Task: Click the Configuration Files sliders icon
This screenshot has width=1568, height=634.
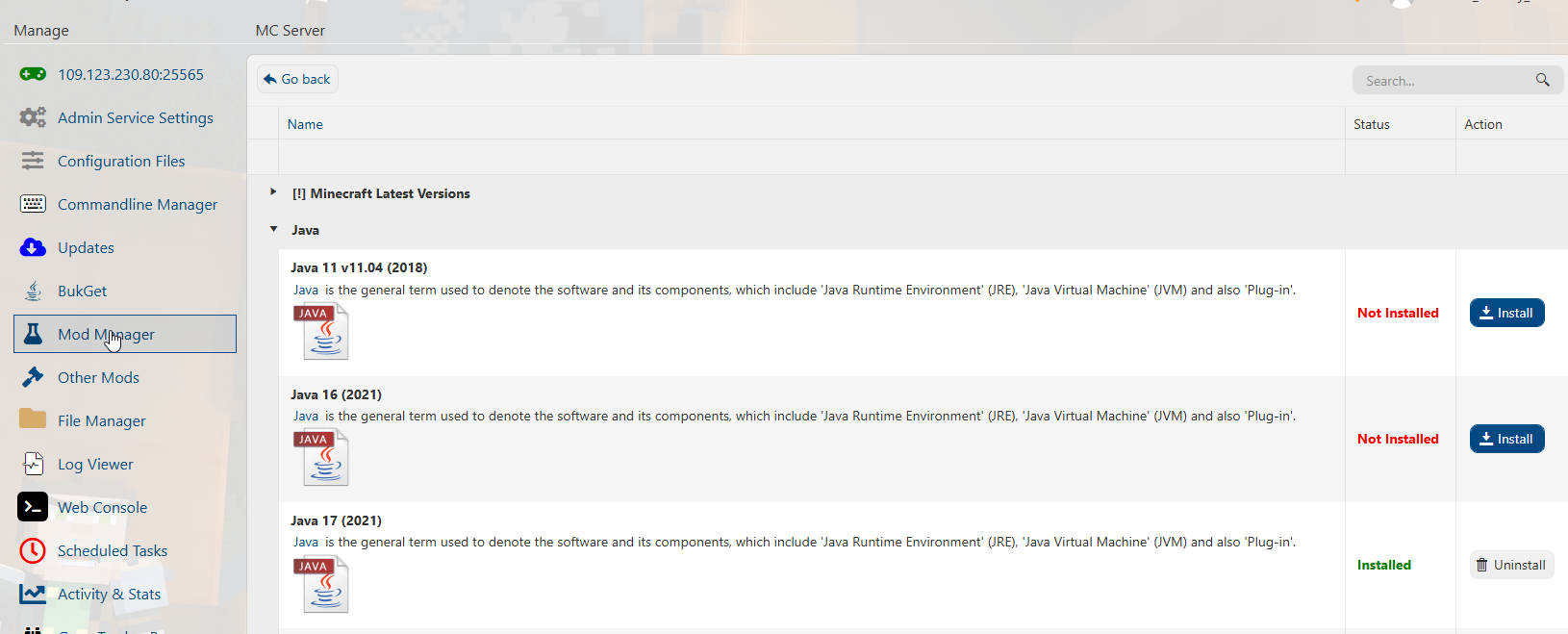Action: click(33, 161)
